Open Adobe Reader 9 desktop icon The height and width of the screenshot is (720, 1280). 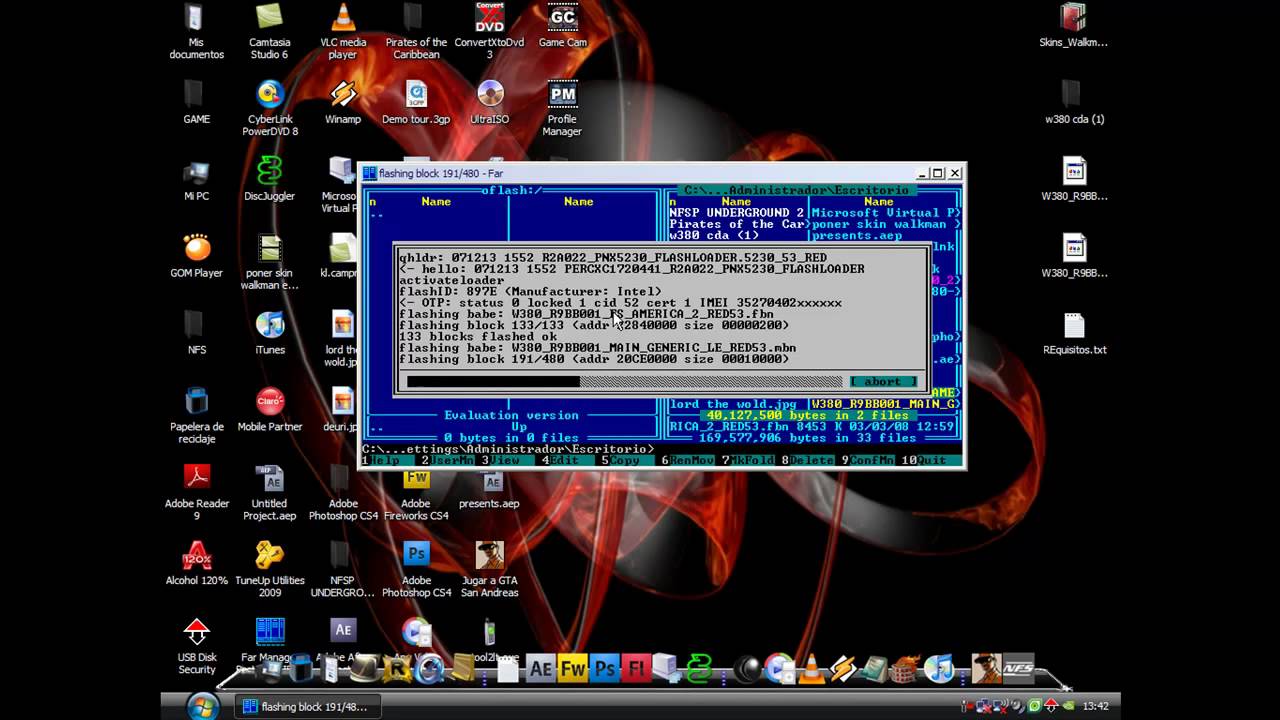click(x=197, y=492)
